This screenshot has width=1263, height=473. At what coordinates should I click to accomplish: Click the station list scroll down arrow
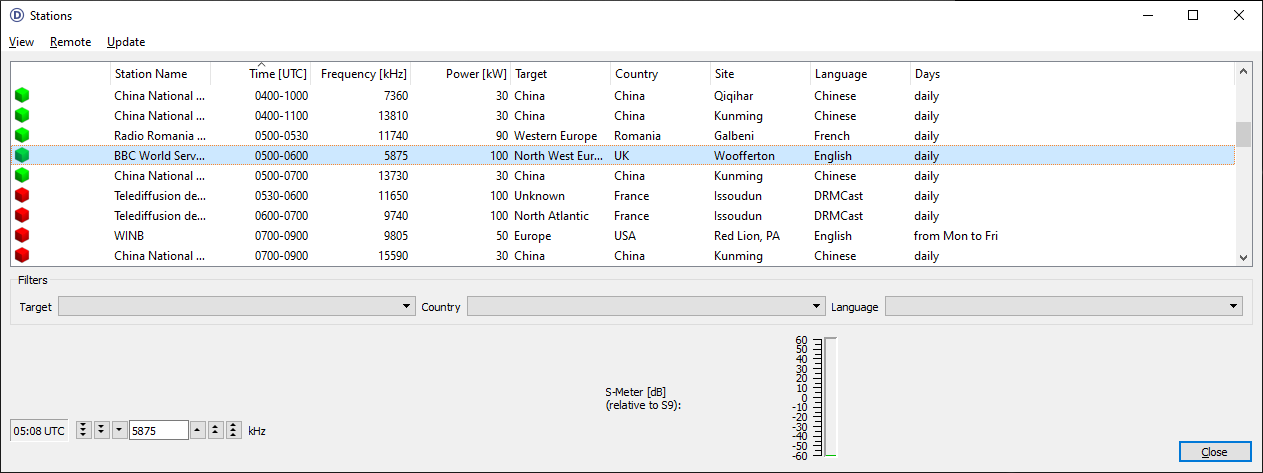1244,257
